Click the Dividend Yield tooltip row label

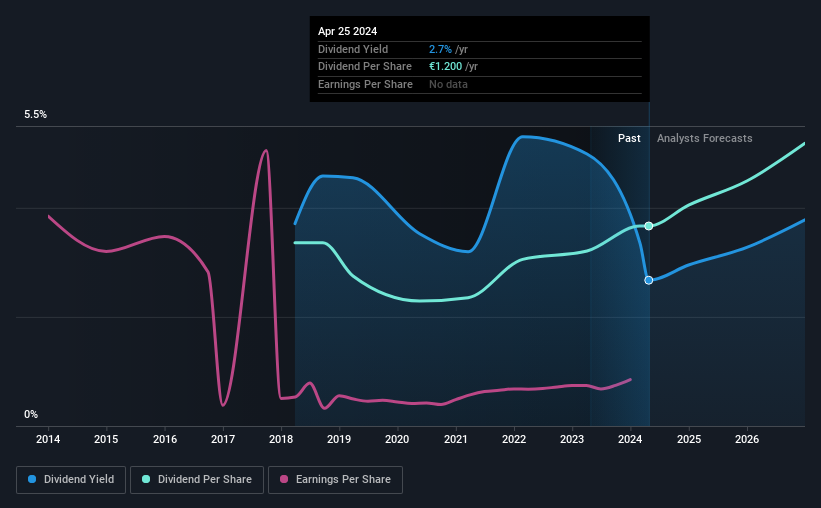353,49
